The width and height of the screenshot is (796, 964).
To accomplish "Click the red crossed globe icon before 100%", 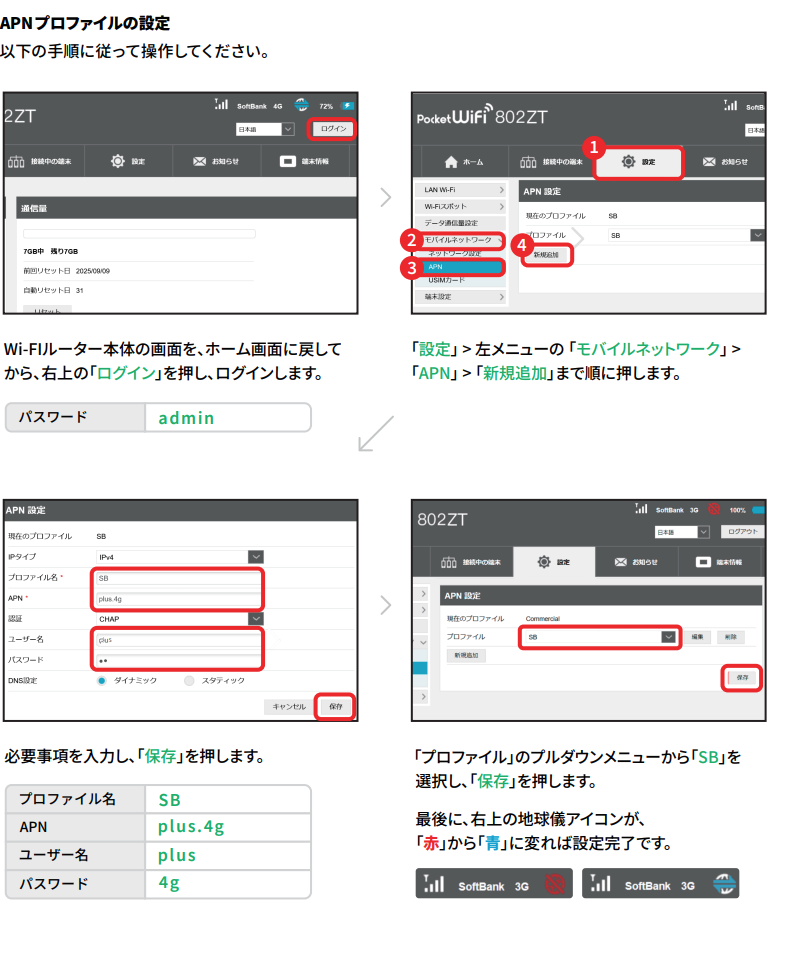I will (714, 509).
